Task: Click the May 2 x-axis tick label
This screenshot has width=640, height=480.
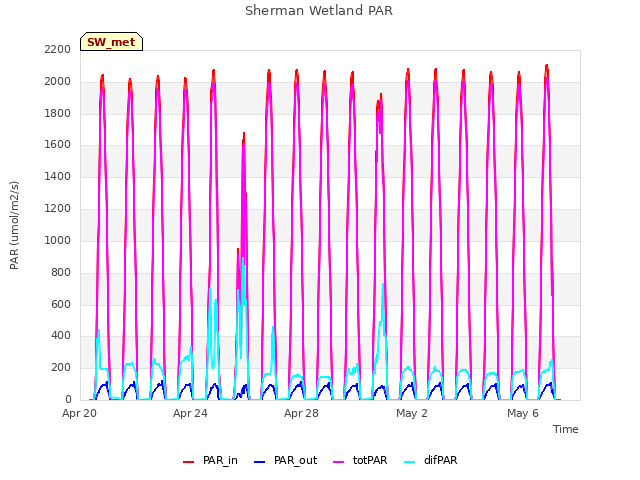Action: coord(412,413)
